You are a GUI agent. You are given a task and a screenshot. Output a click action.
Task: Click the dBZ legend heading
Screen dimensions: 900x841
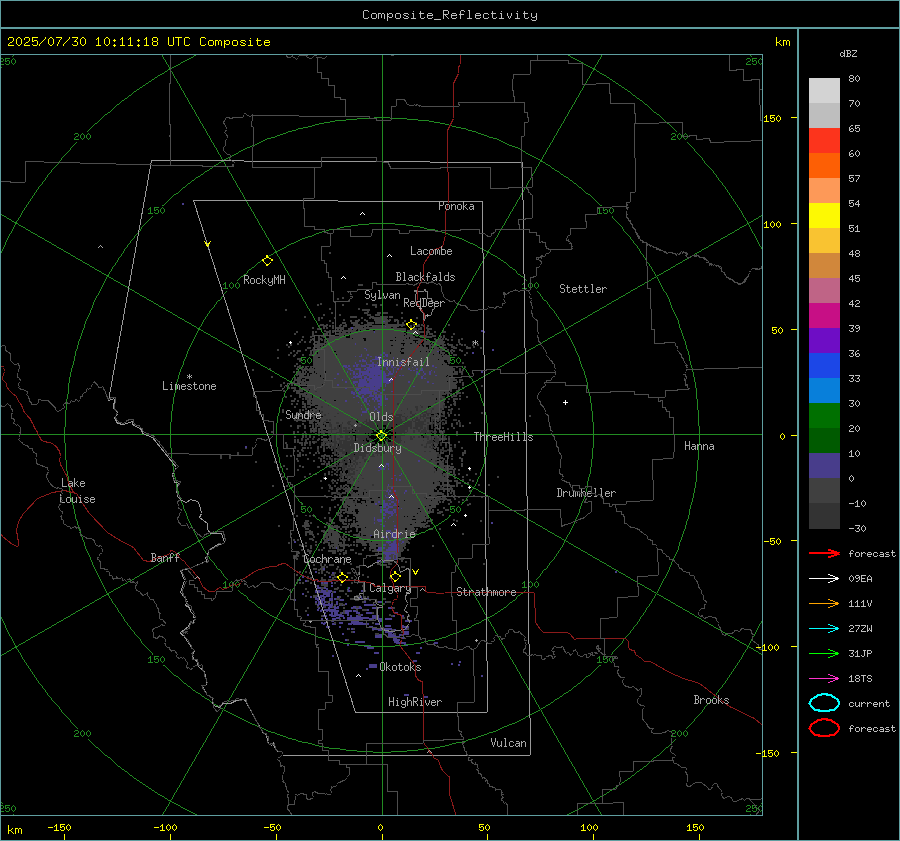(x=848, y=53)
